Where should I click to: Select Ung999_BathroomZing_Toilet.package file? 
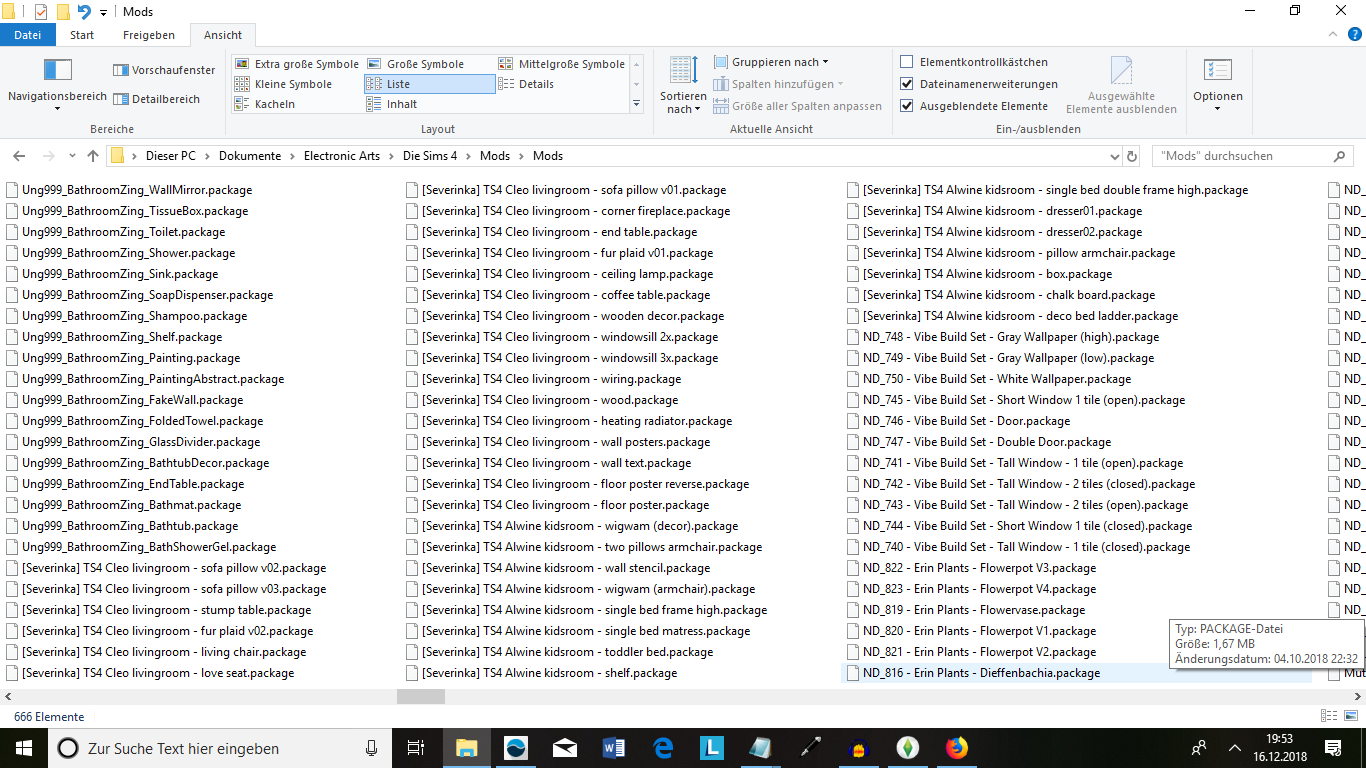115,232
